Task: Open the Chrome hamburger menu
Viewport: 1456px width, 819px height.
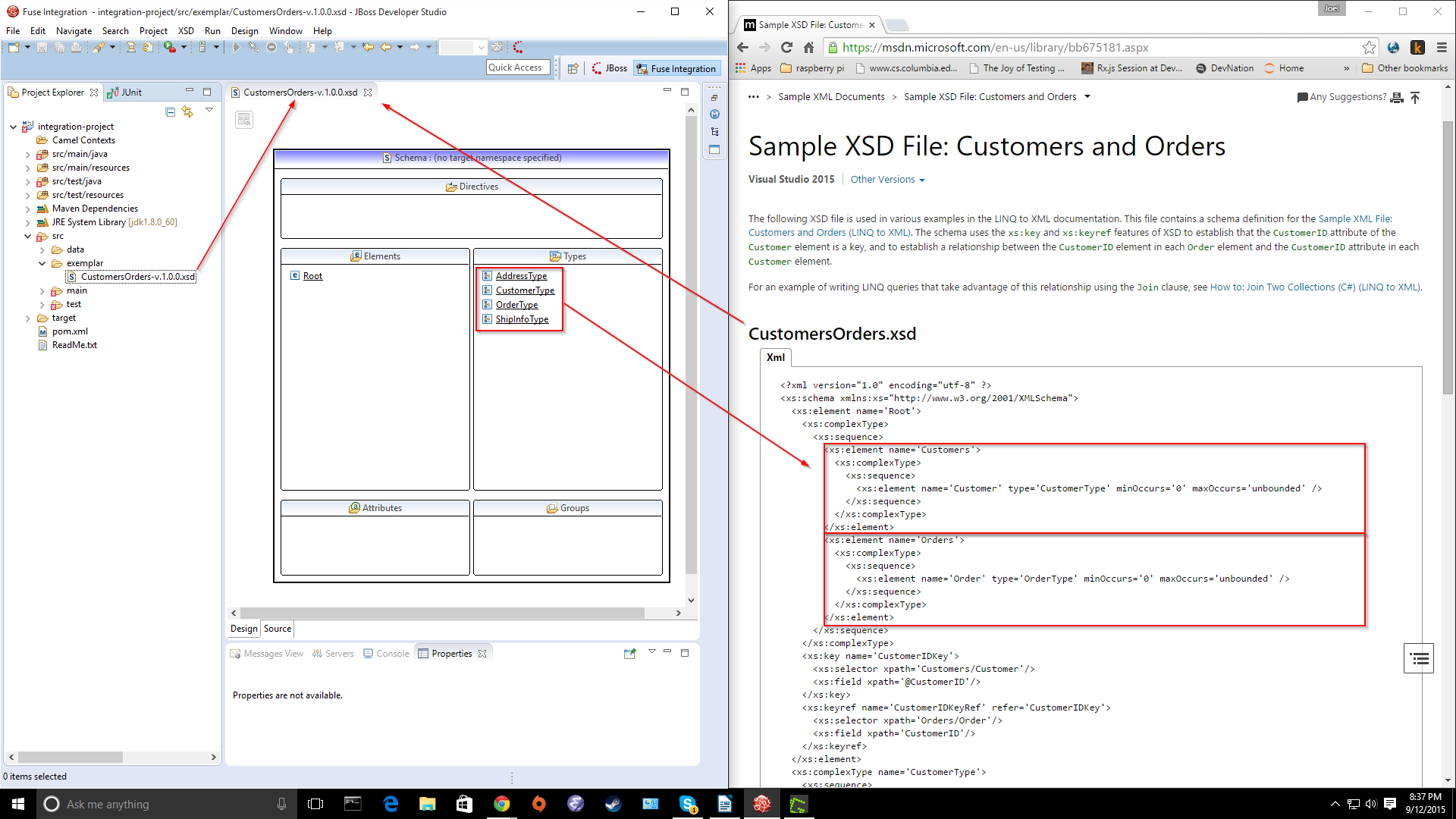Action: click(1442, 47)
